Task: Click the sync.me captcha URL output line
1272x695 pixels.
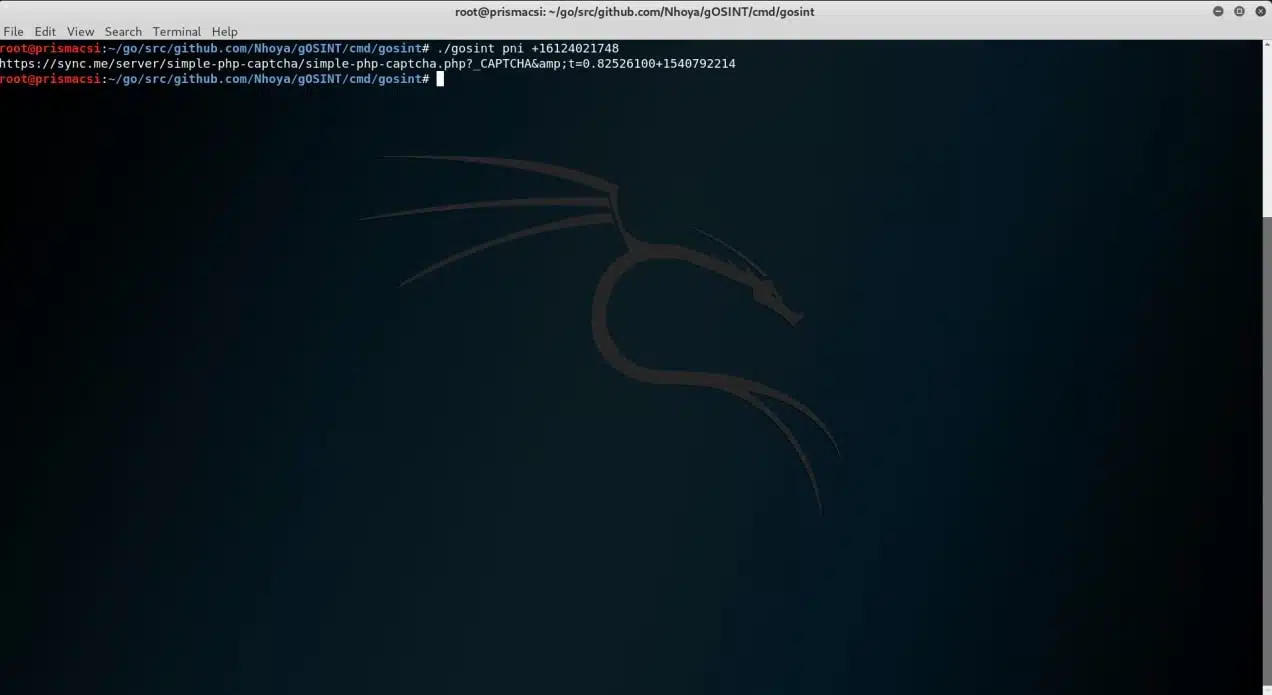Action: pos(368,63)
